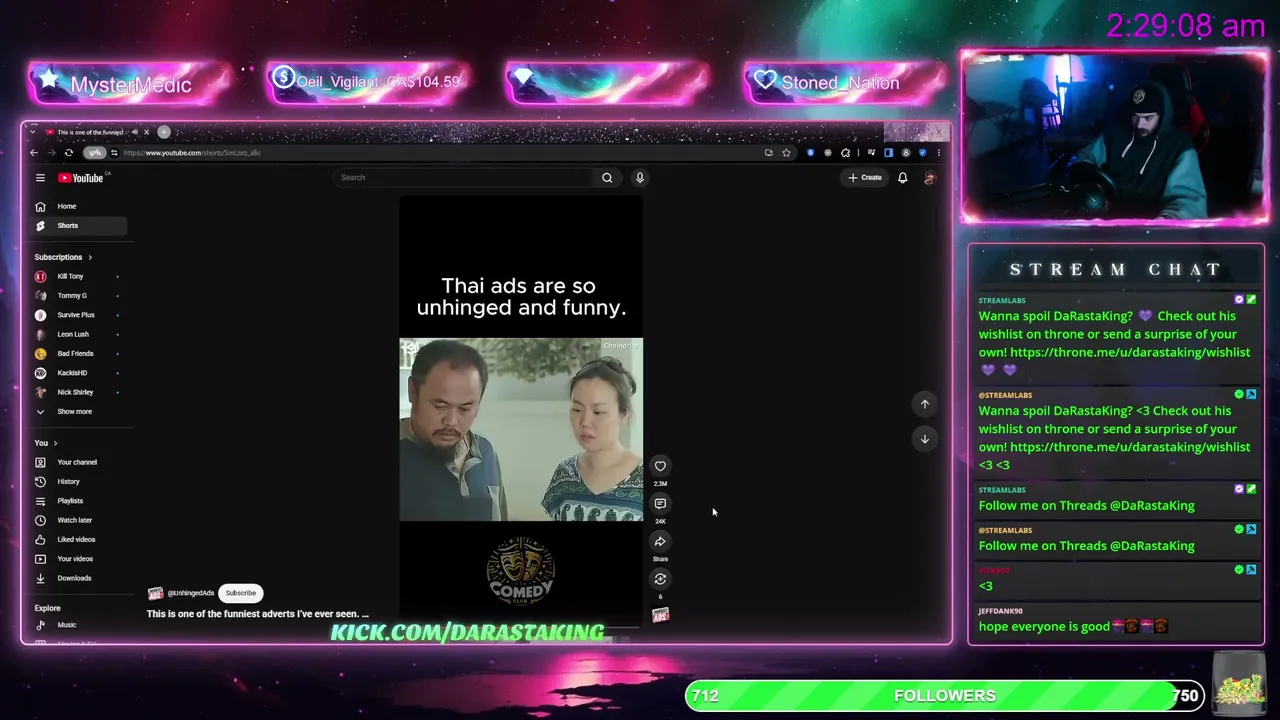1280x720 pixels.
Task: Open the browser extensions puzzle icon
Action: [x=845, y=153]
